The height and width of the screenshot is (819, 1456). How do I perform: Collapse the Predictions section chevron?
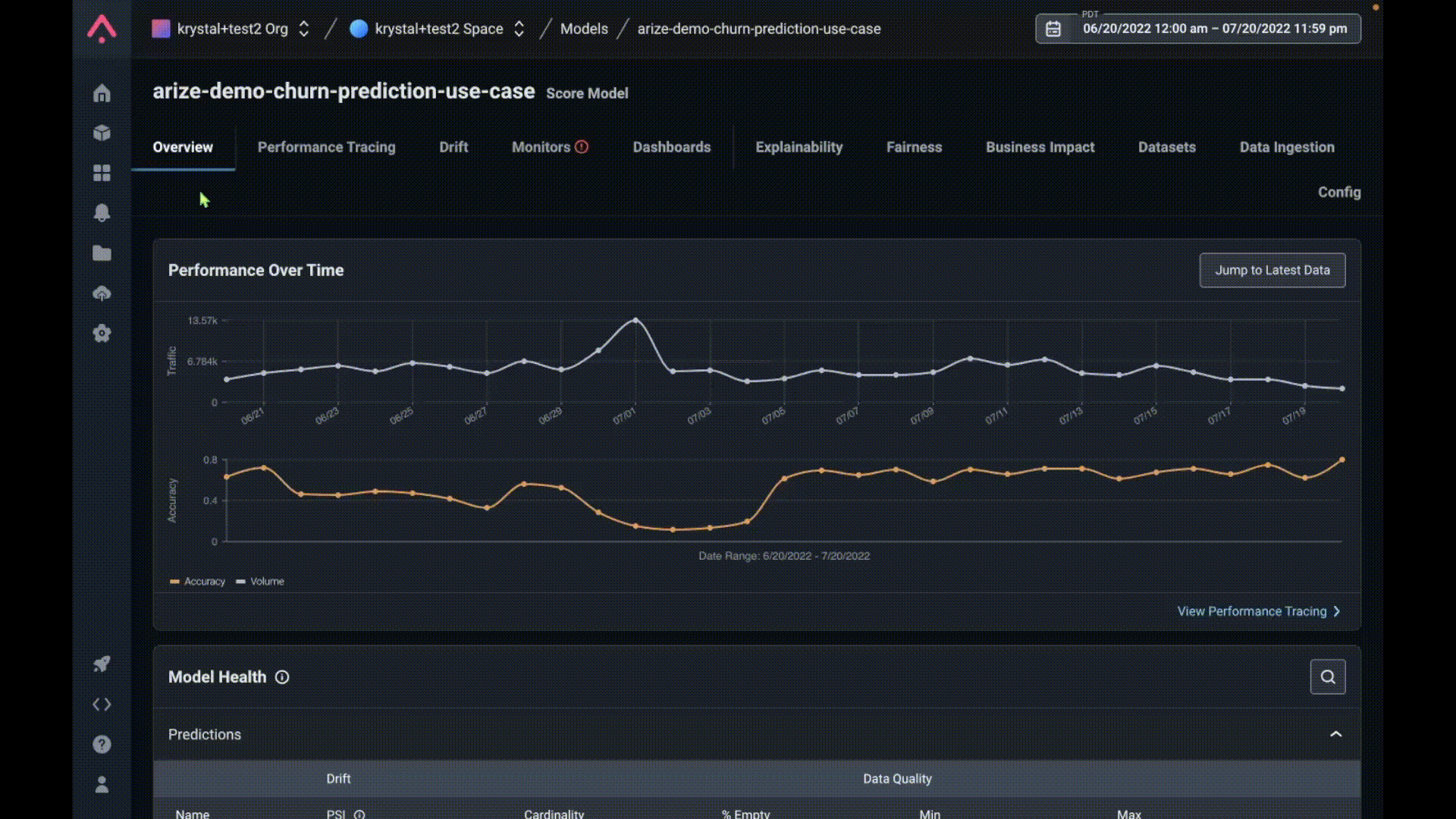pyautogui.click(x=1335, y=734)
